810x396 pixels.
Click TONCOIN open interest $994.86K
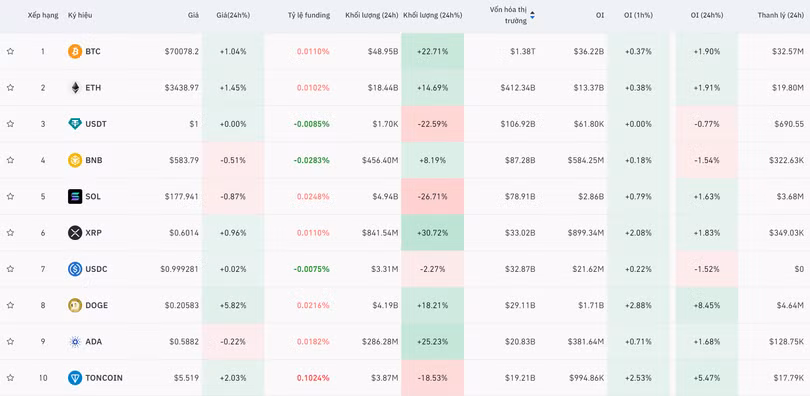[x=586, y=378]
